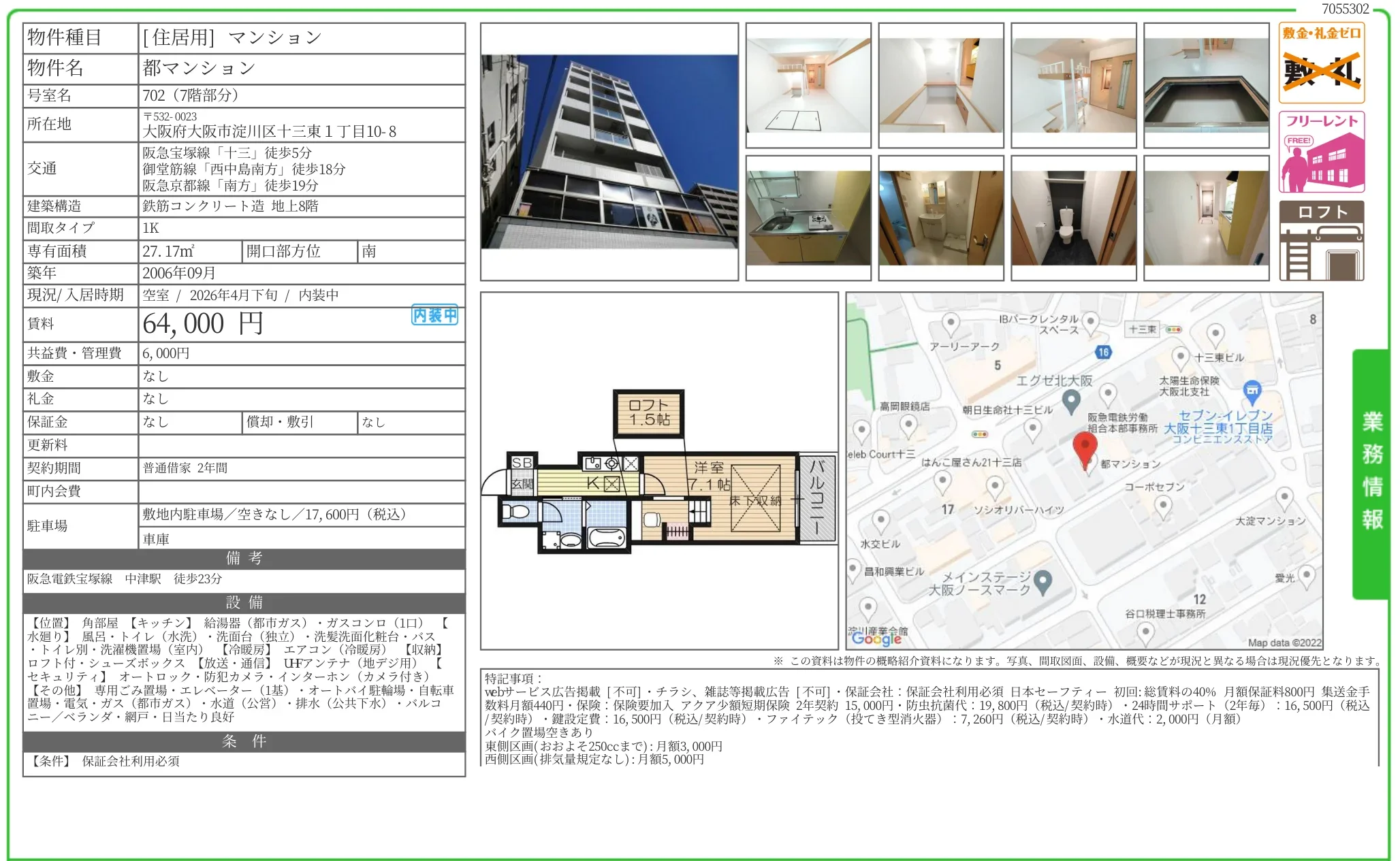
Task: Click the 十三東 intersection label on map
Action: (1142, 329)
